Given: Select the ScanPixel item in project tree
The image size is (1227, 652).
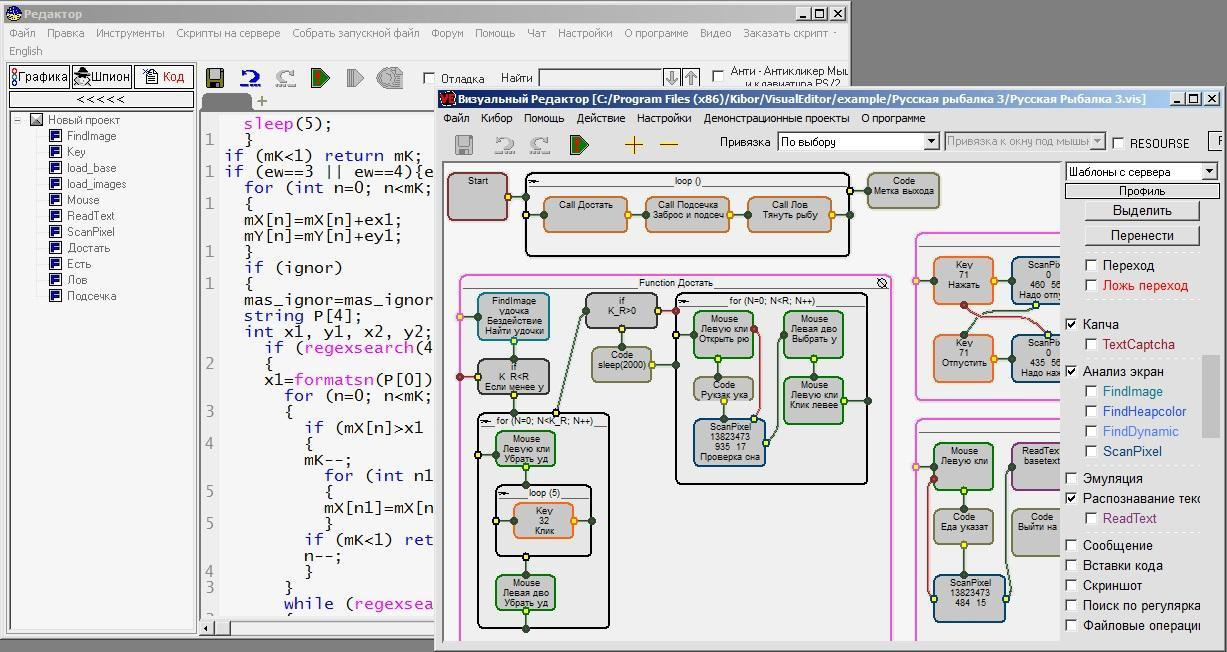Looking at the screenshot, I should click(x=90, y=232).
